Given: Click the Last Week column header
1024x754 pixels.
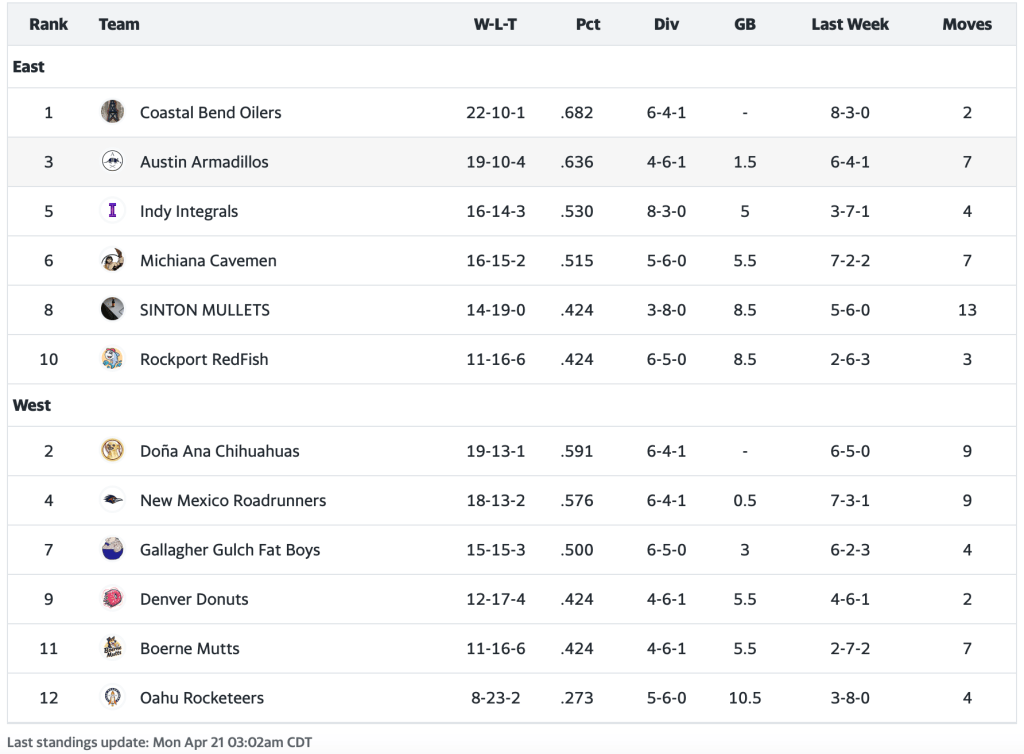Looking at the screenshot, I should point(850,24).
